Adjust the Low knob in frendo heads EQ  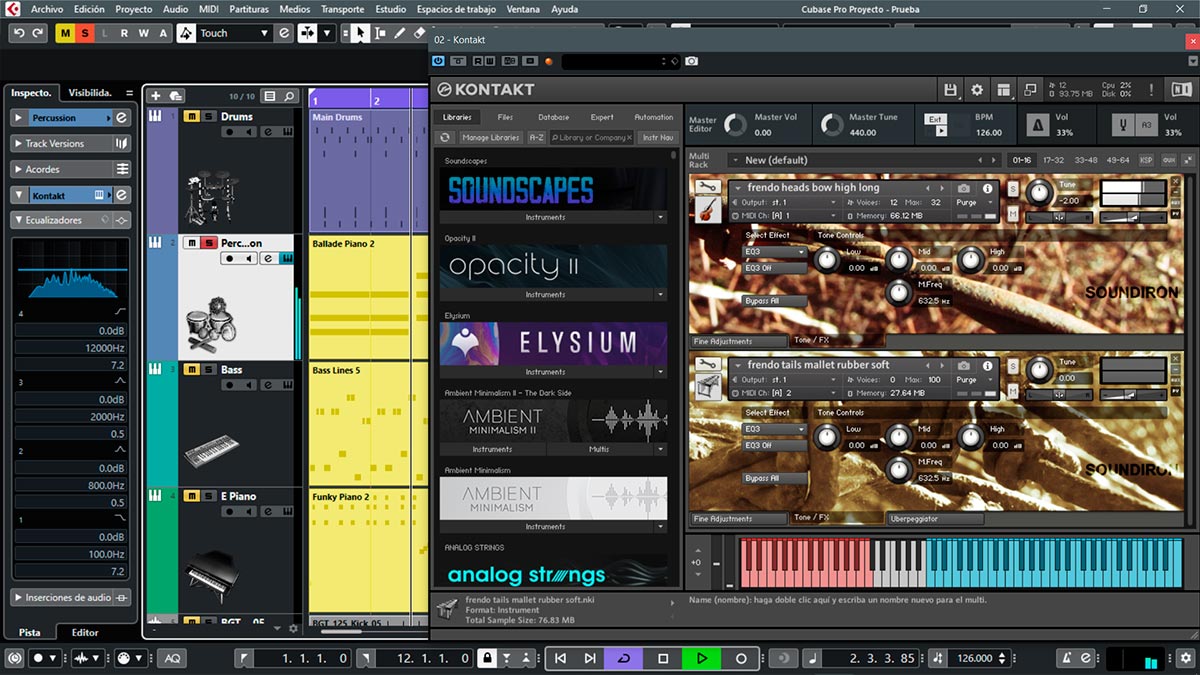(827, 260)
